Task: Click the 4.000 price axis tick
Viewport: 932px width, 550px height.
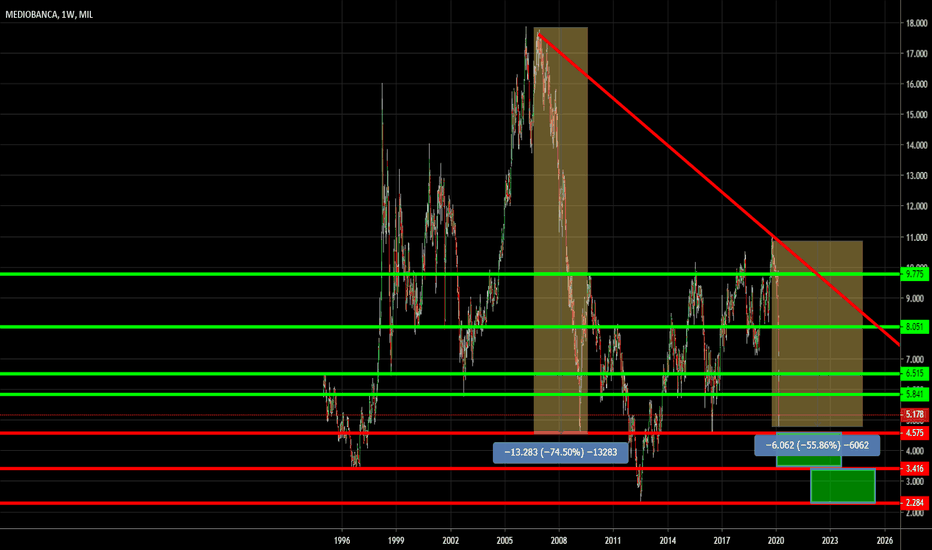Action: click(916, 451)
